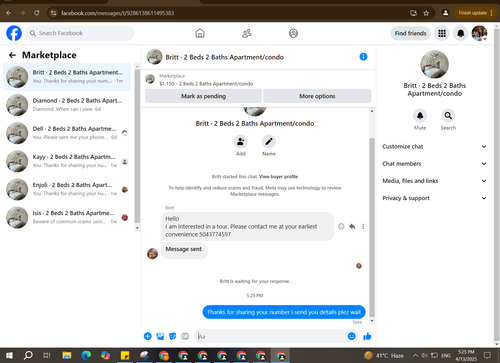Add people to the chat
500x363 pixels.
tap(241, 142)
